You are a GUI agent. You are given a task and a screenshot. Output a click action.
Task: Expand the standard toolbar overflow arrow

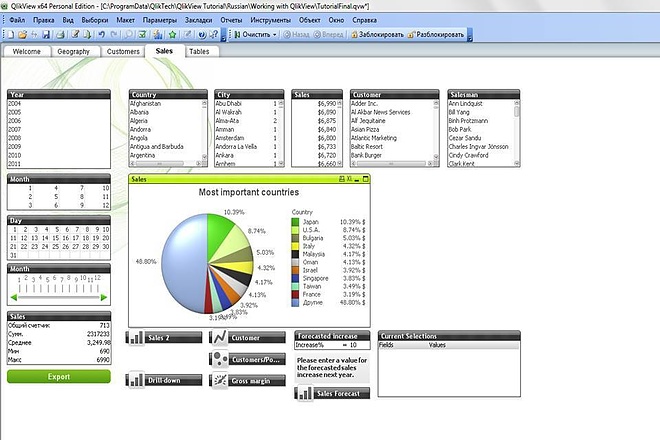[224, 35]
